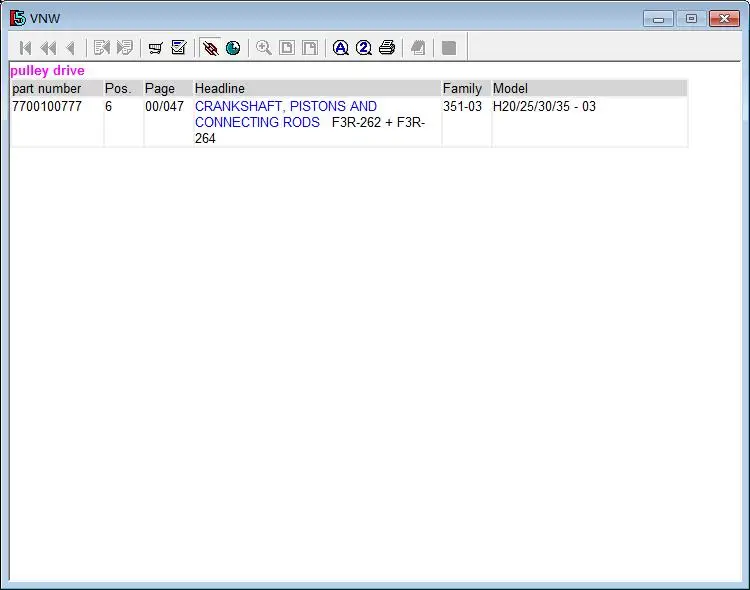Go back one step with the single left arrow
The image size is (750, 590).
(x=71, y=48)
